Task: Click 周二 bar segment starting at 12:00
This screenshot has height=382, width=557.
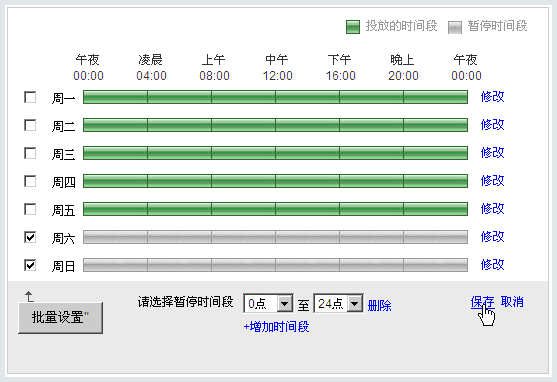Action: pyautogui.click(x=307, y=125)
